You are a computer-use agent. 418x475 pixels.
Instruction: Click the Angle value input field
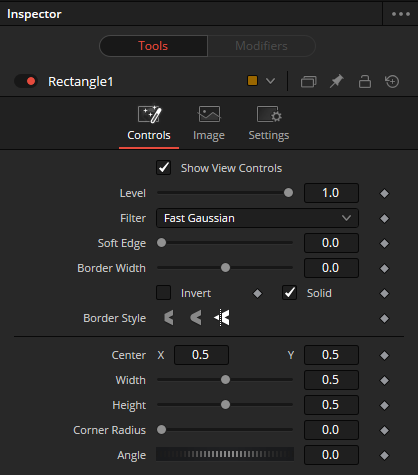[331, 455]
